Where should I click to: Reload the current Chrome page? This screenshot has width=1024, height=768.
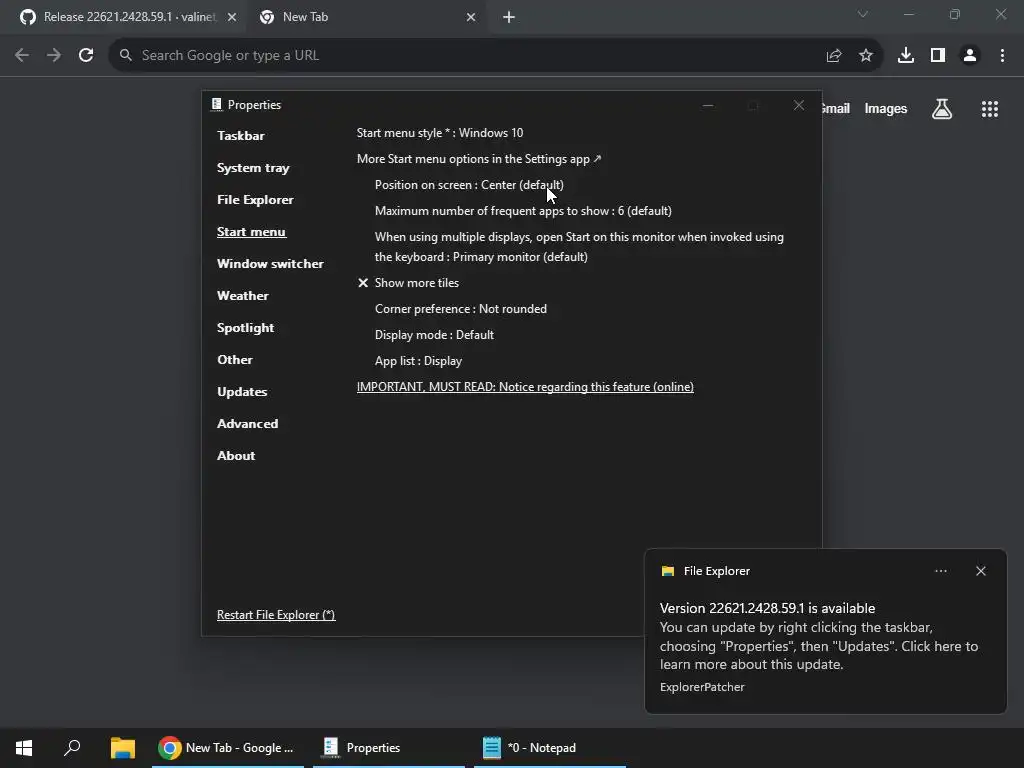pos(86,56)
